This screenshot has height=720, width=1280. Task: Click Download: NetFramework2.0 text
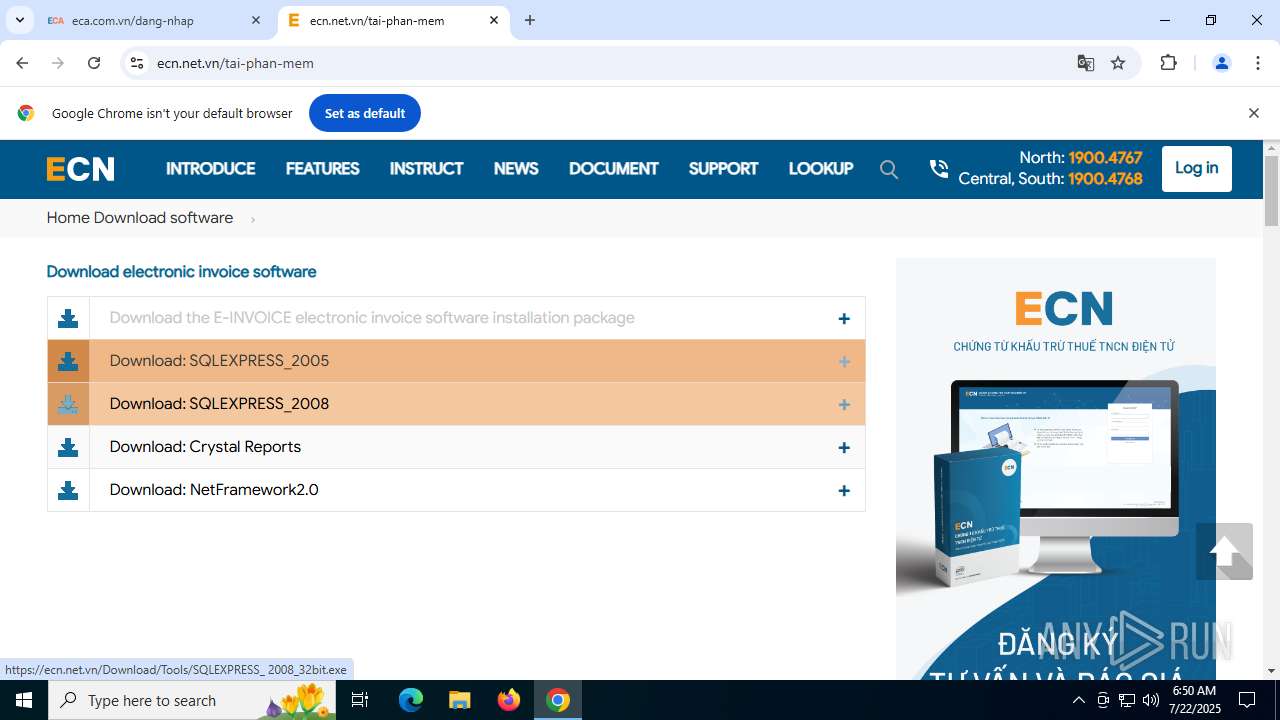click(x=214, y=490)
